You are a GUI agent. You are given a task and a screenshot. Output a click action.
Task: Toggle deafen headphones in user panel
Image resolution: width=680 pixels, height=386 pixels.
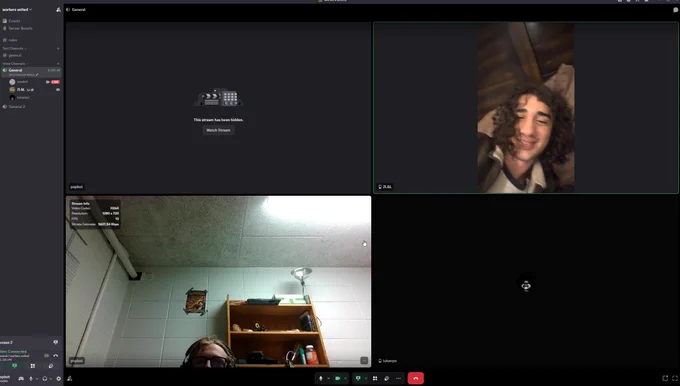pos(45,379)
